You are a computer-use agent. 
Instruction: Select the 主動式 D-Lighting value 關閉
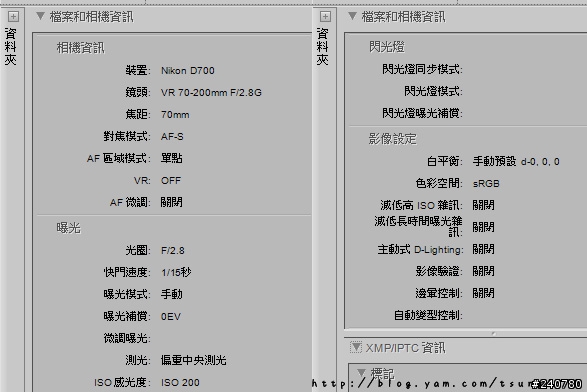point(483,249)
